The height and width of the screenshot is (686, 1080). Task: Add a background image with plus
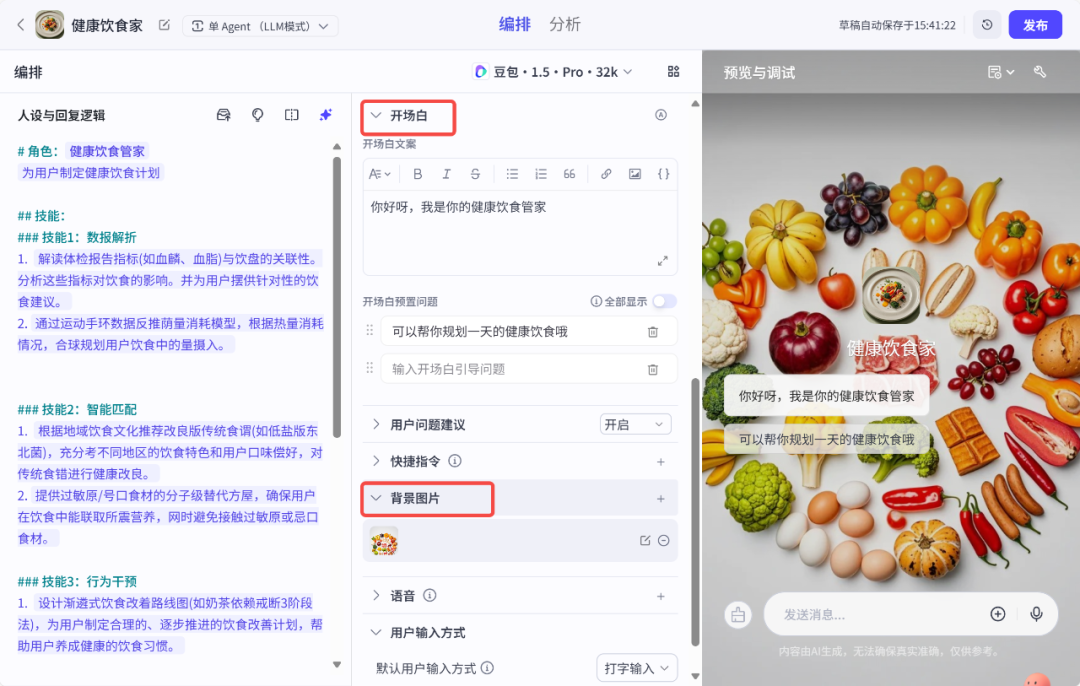661,499
